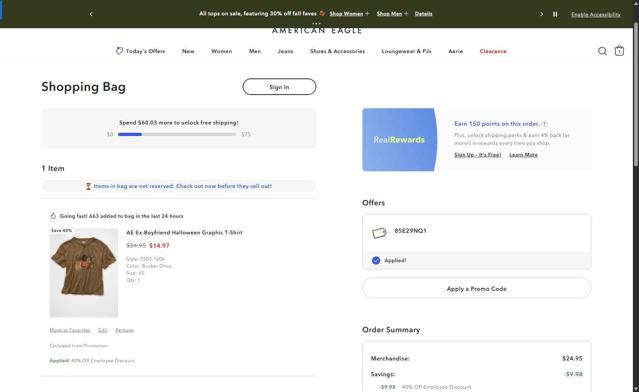Click Edit link under the T-shirt
Viewport: 639px width, 392px height.
(103, 330)
